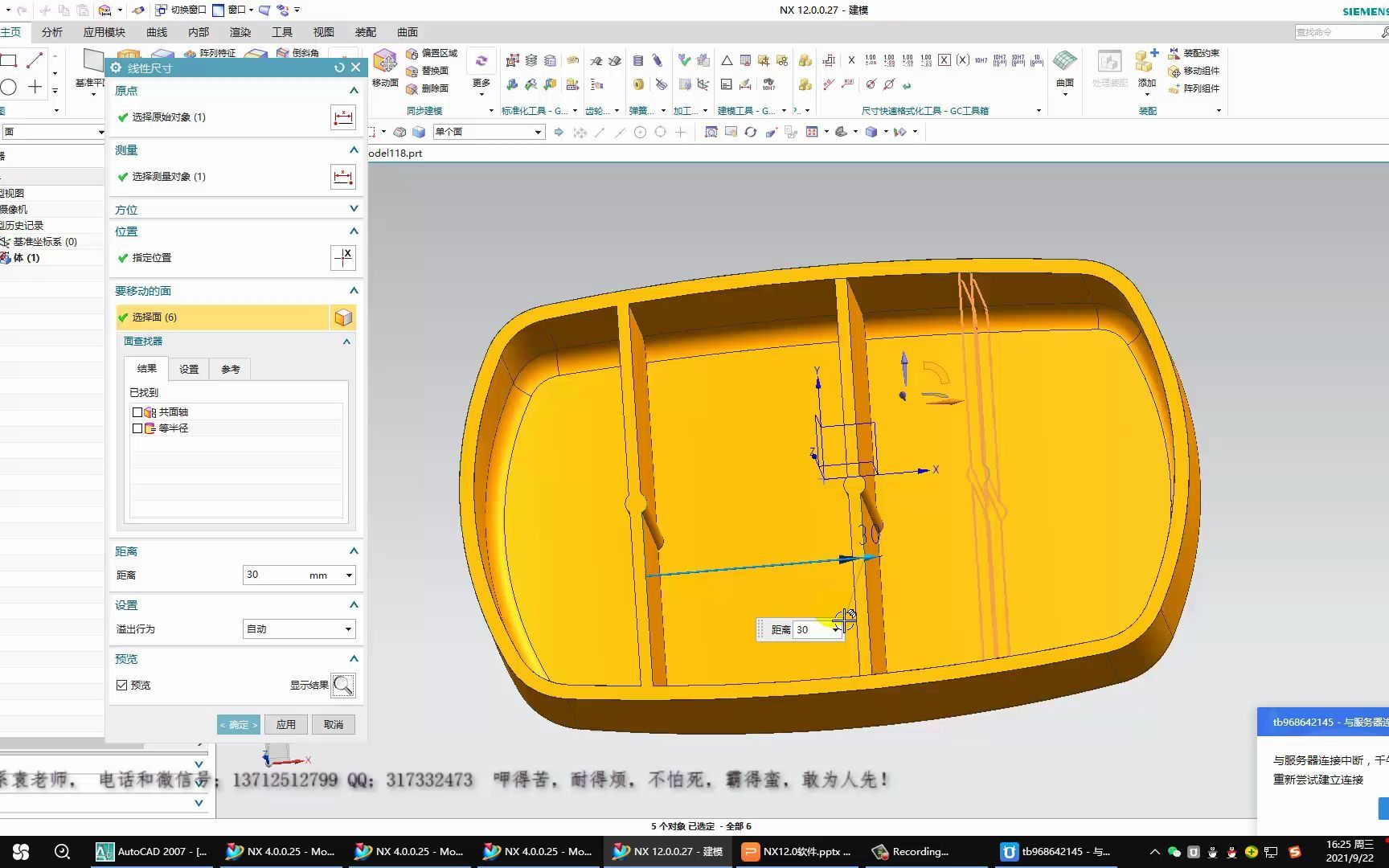Switch to the 分析 ribbon tab

51,31
